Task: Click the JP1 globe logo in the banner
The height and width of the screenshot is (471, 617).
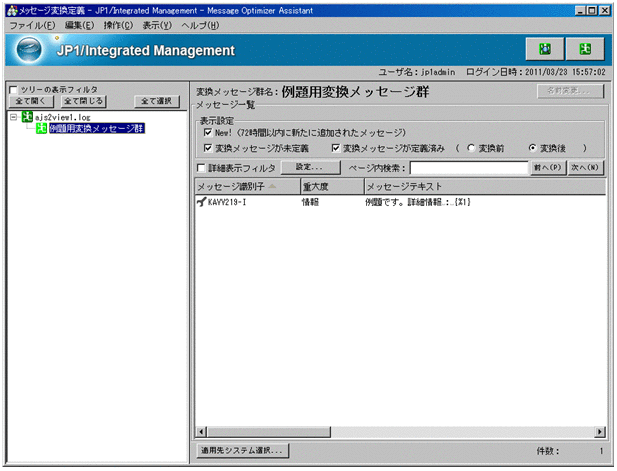Action: coord(33,50)
